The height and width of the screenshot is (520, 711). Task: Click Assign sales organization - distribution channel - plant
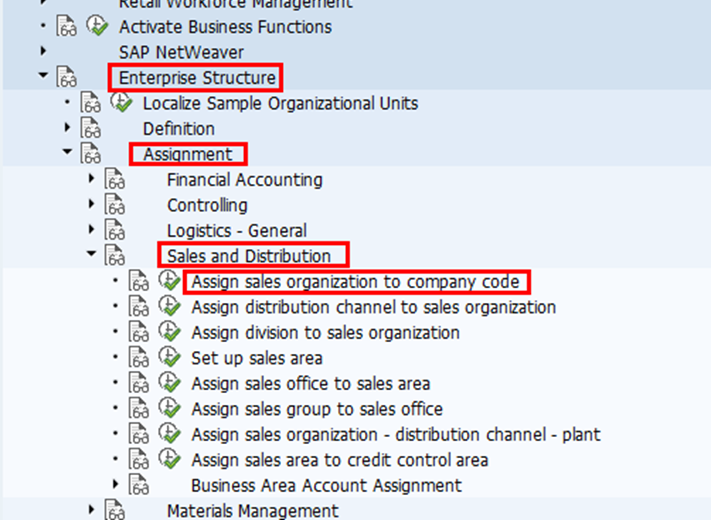(395, 435)
